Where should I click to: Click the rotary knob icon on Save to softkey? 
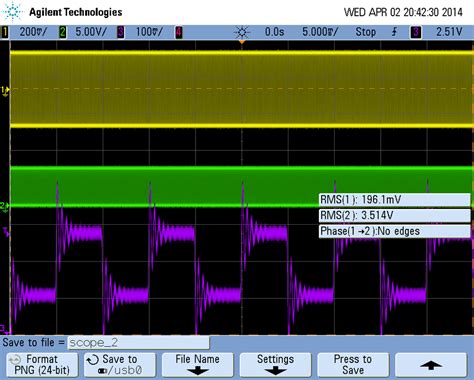92,360
